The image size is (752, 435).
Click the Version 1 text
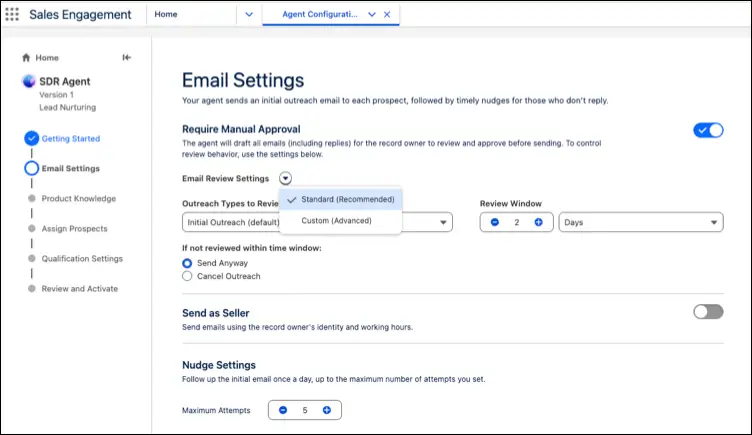(x=57, y=94)
